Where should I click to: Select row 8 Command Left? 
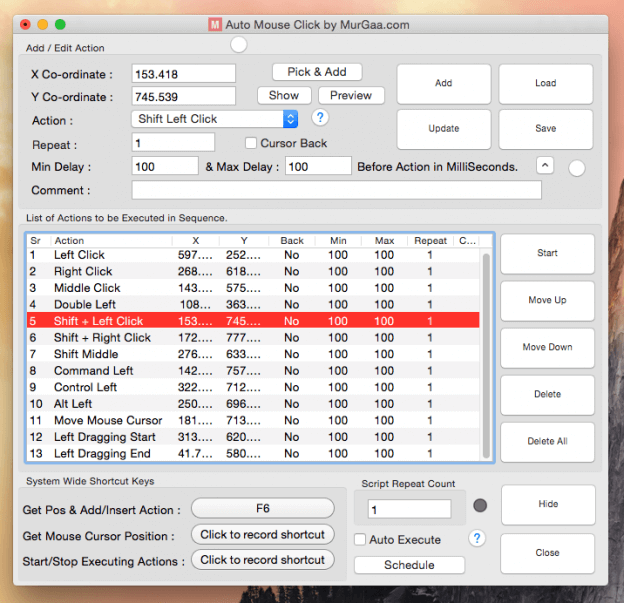click(x=253, y=371)
